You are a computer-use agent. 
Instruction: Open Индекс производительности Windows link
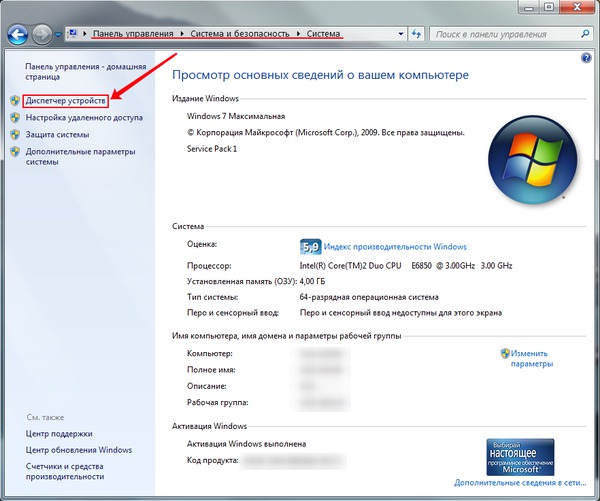(x=395, y=247)
